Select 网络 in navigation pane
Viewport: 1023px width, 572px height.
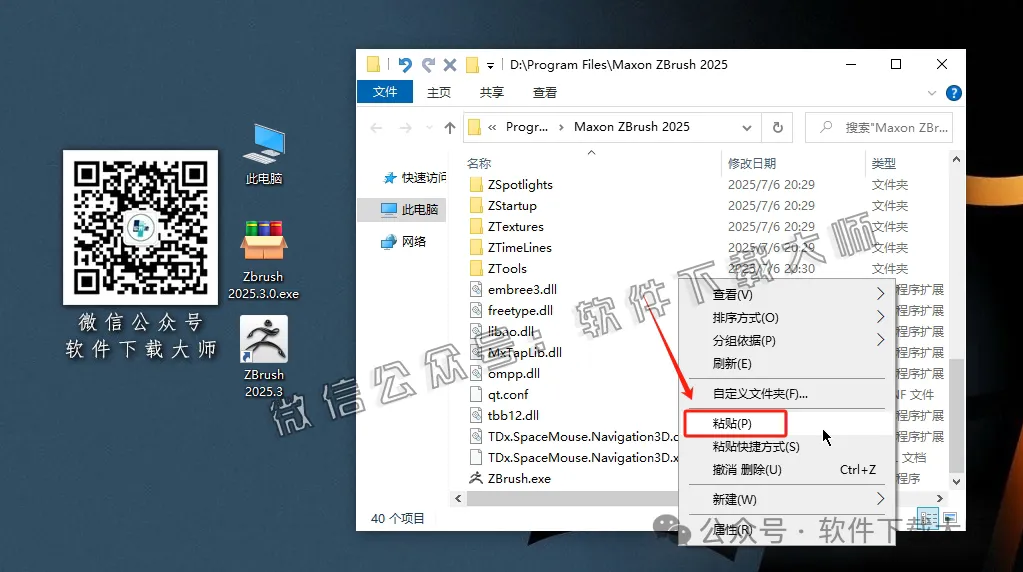[404, 241]
